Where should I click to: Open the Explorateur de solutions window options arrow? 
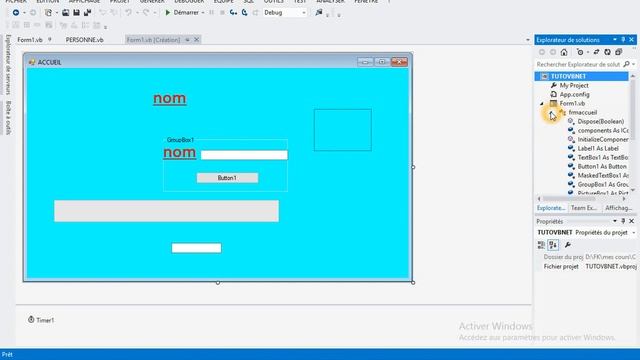click(615, 40)
